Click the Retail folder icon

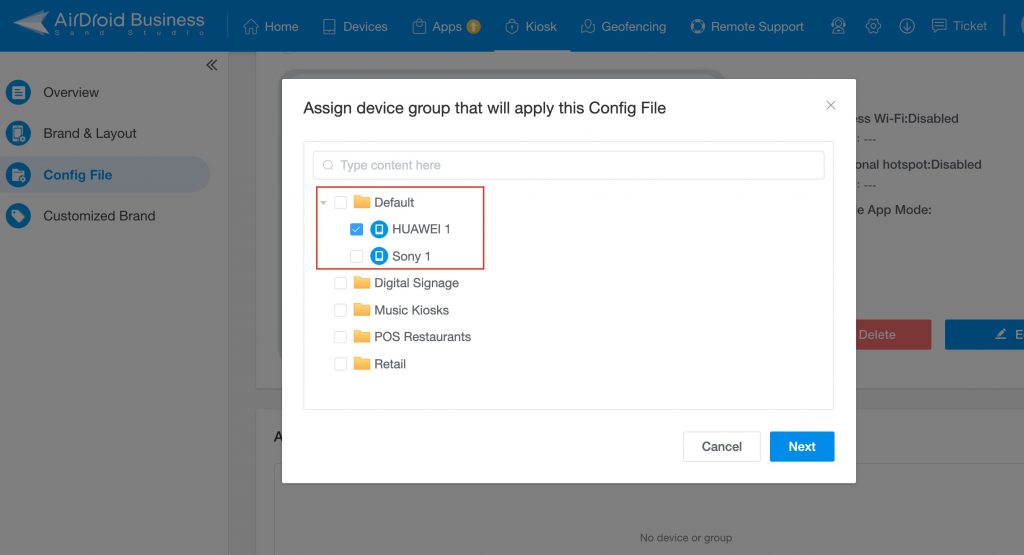tap(362, 363)
